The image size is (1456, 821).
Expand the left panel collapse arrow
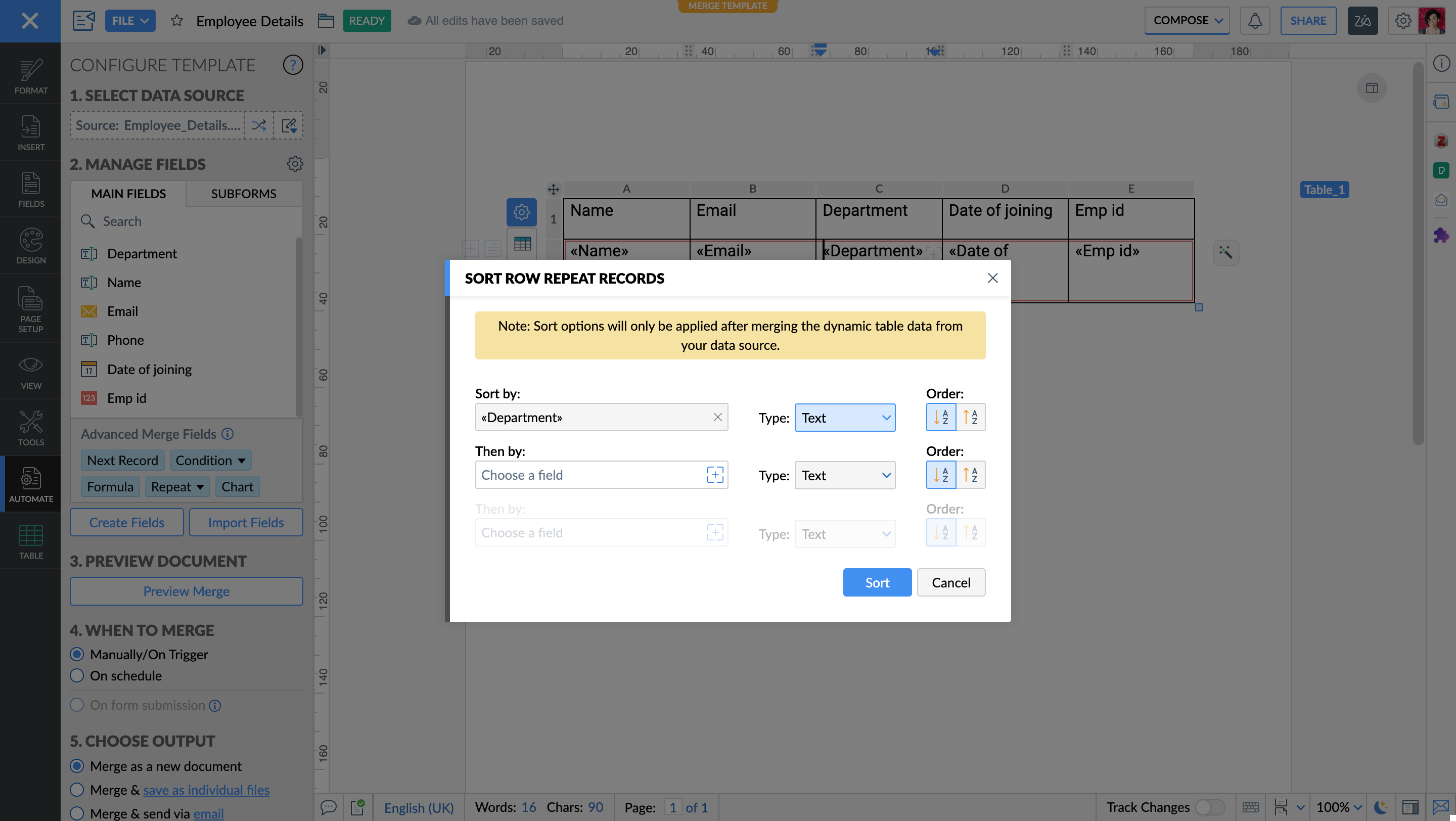coord(322,50)
